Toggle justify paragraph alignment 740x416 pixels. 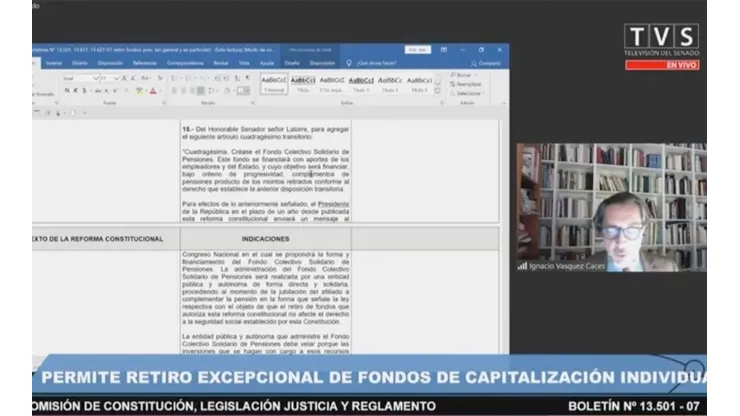click(201, 91)
